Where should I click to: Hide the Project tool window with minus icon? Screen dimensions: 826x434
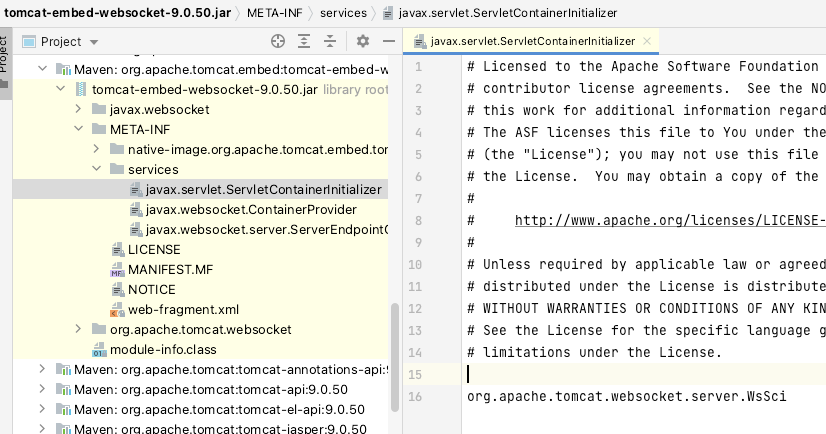tap(387, 41)
